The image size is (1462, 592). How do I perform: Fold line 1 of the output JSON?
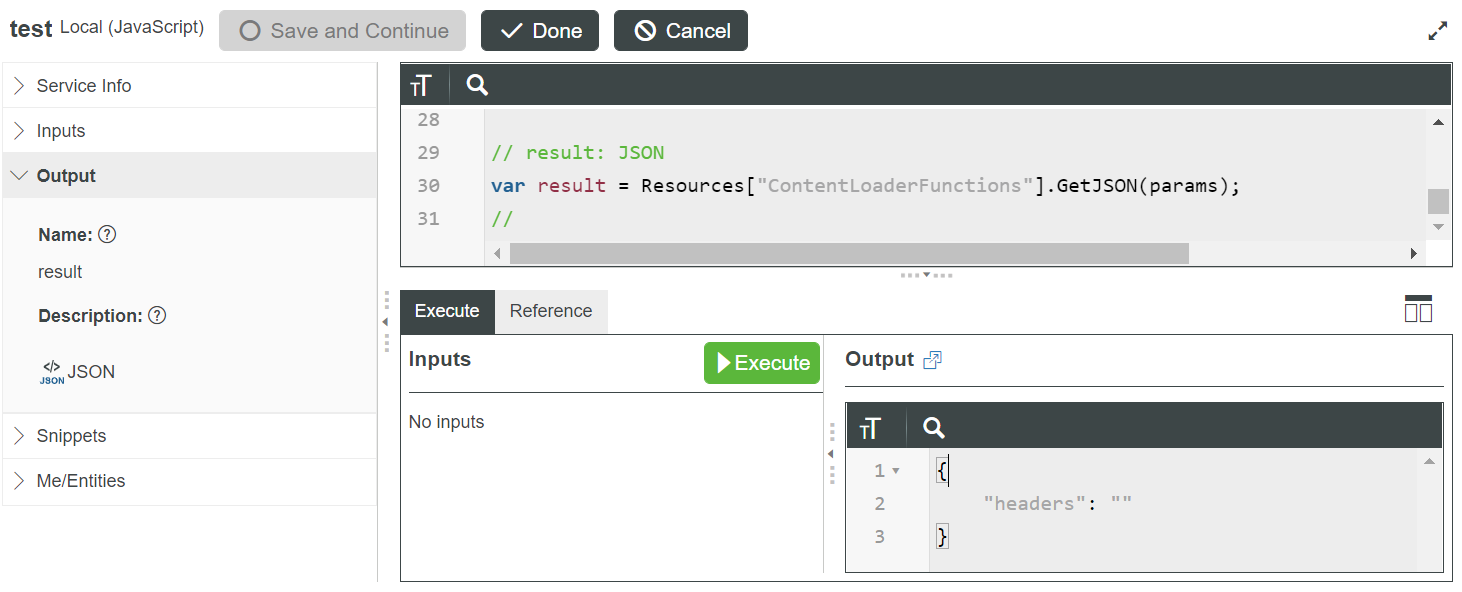click(896, 471)
